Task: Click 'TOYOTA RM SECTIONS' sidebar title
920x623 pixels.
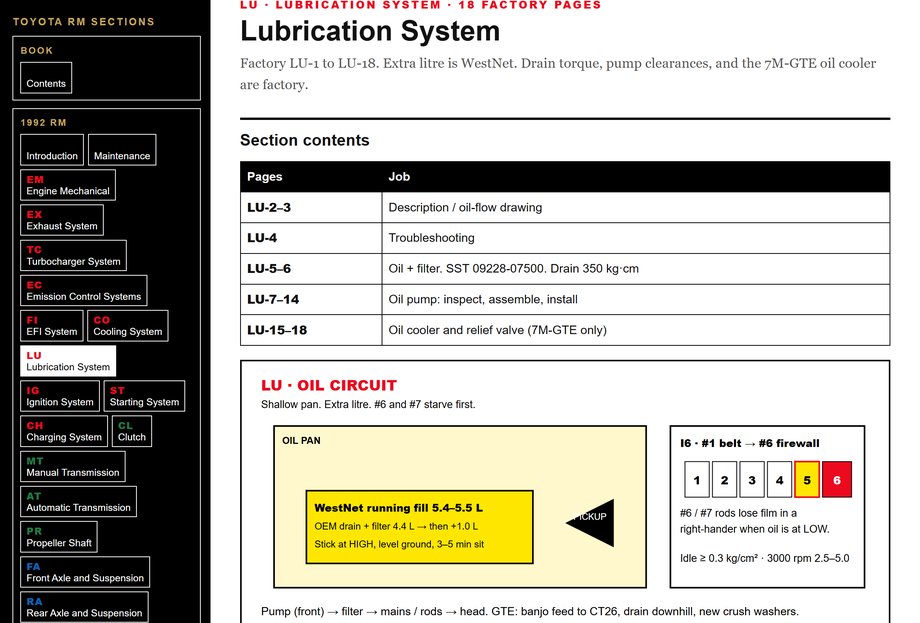Action: pyautogui.click(x=84, y=22)
